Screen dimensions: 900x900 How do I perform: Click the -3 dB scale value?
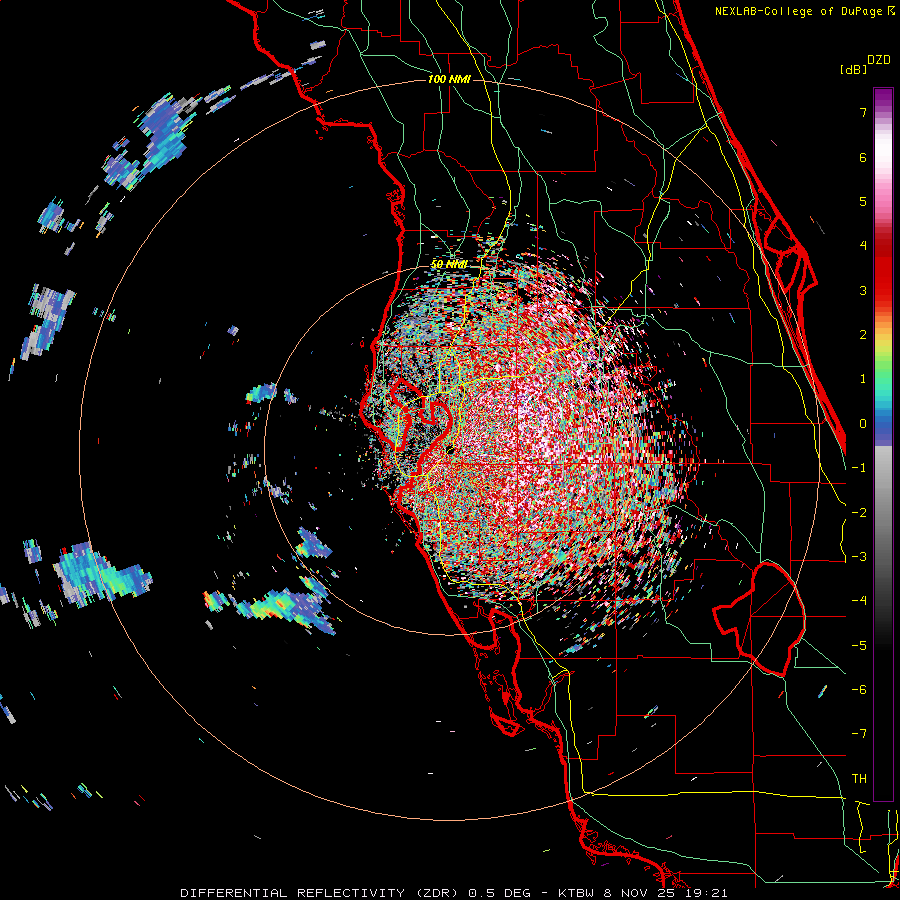click(859, 557)
